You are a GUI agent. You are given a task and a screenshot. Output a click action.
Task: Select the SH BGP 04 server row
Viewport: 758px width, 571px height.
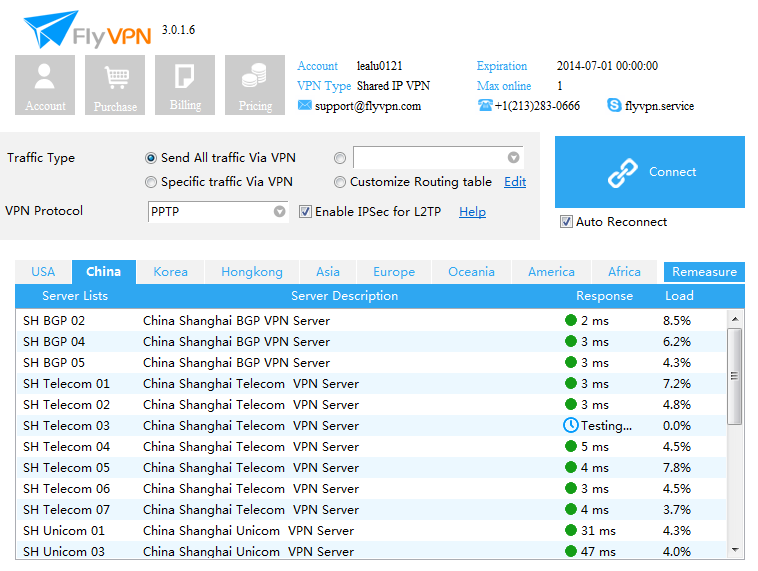[371, 341]
